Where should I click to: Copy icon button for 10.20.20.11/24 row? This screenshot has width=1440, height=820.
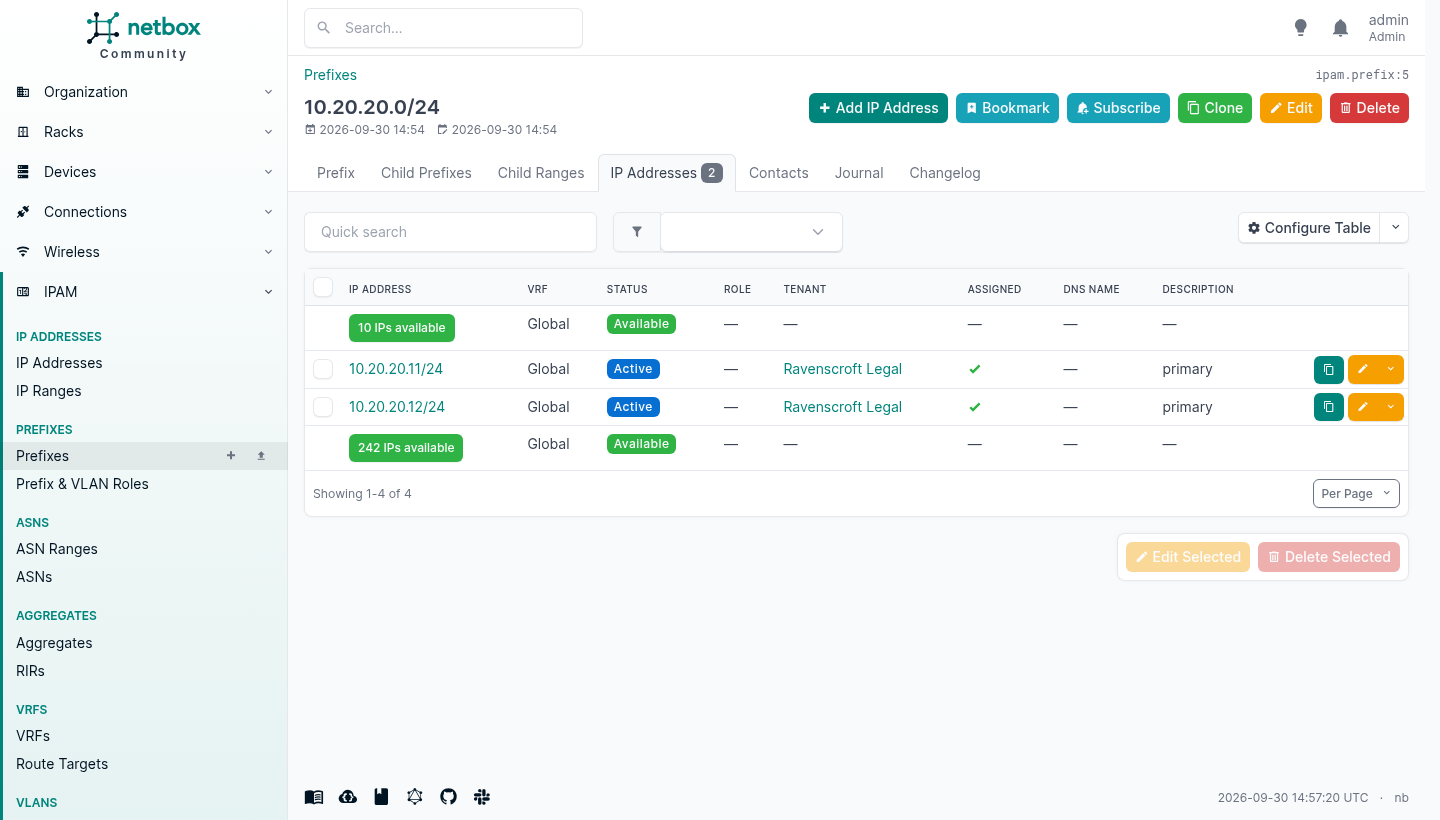coord(1329,370)
